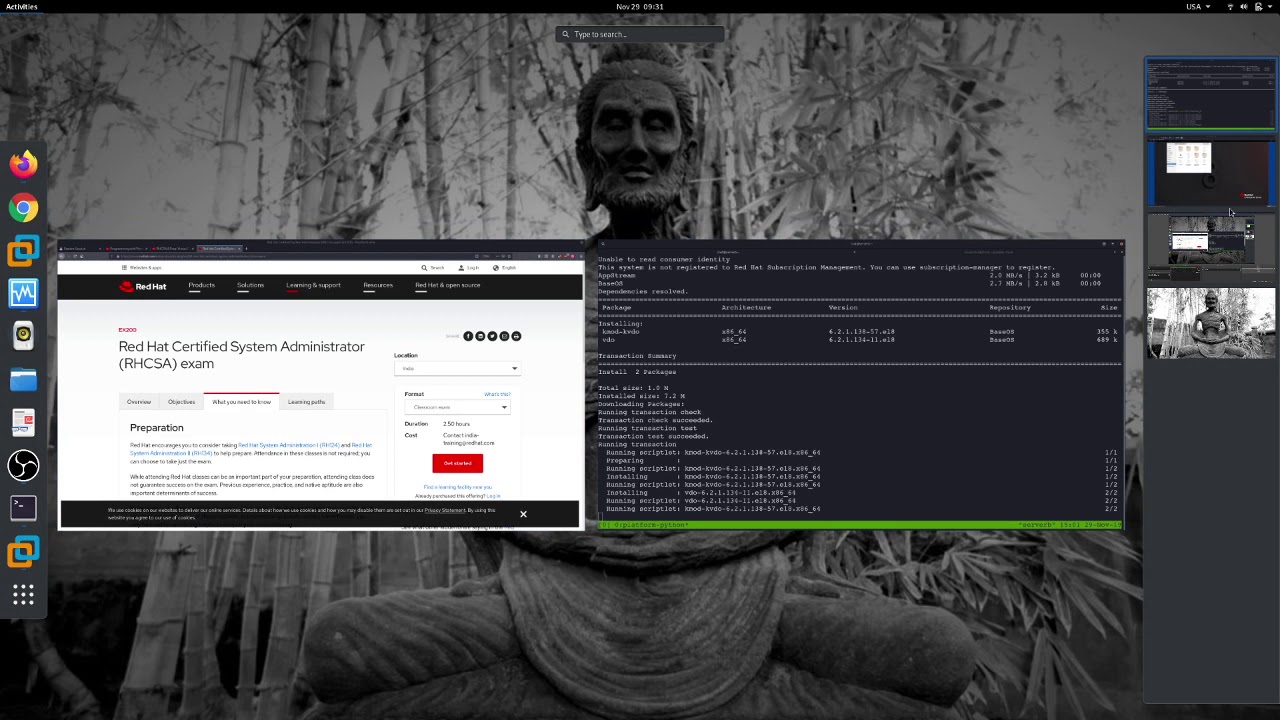Click the What's this? link
Screen dimensions: 1280x720
pyautogui.click(x=497, y=394)
